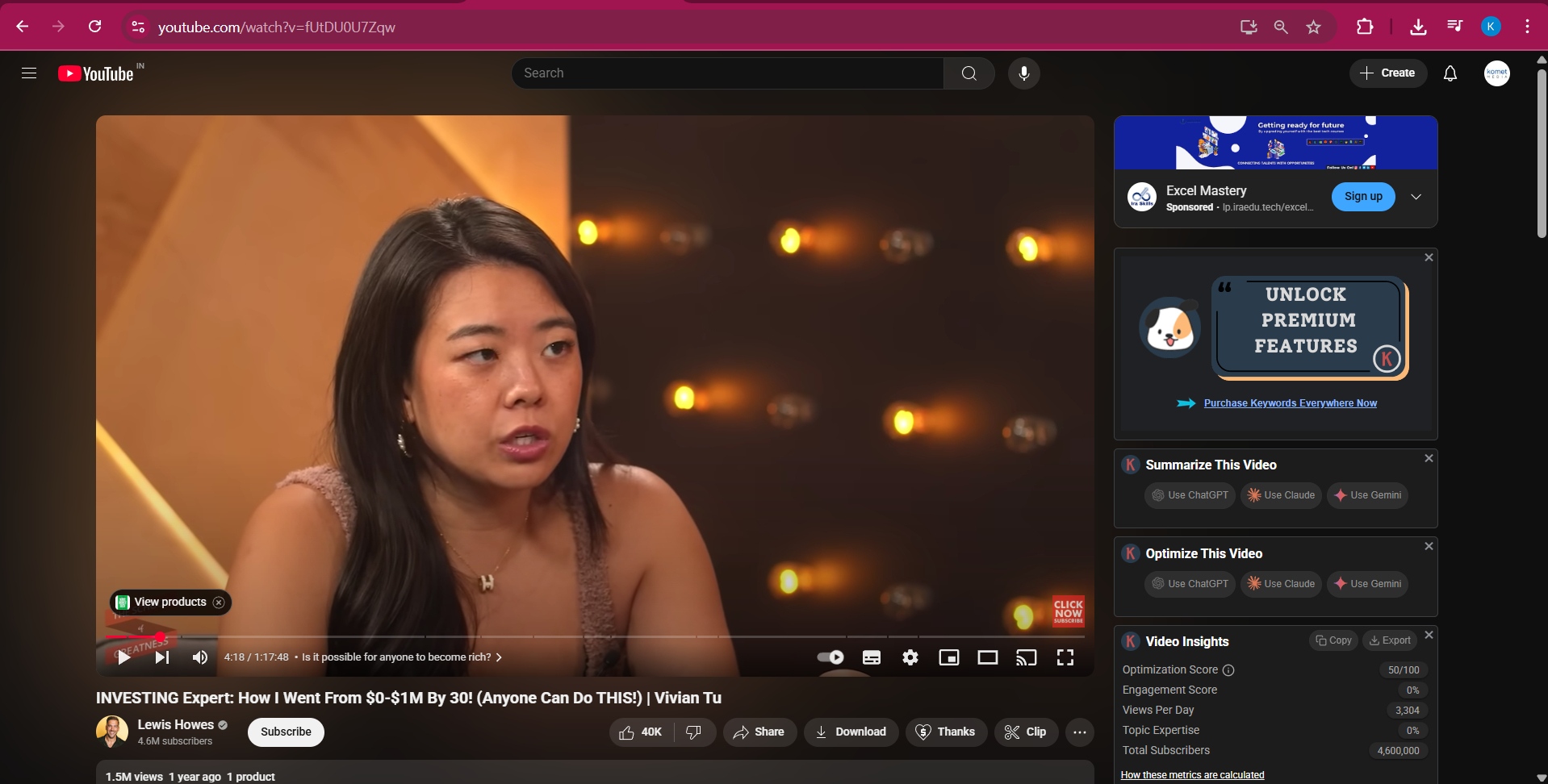
Task: Mute the video volume
Action: pos(200,657)
